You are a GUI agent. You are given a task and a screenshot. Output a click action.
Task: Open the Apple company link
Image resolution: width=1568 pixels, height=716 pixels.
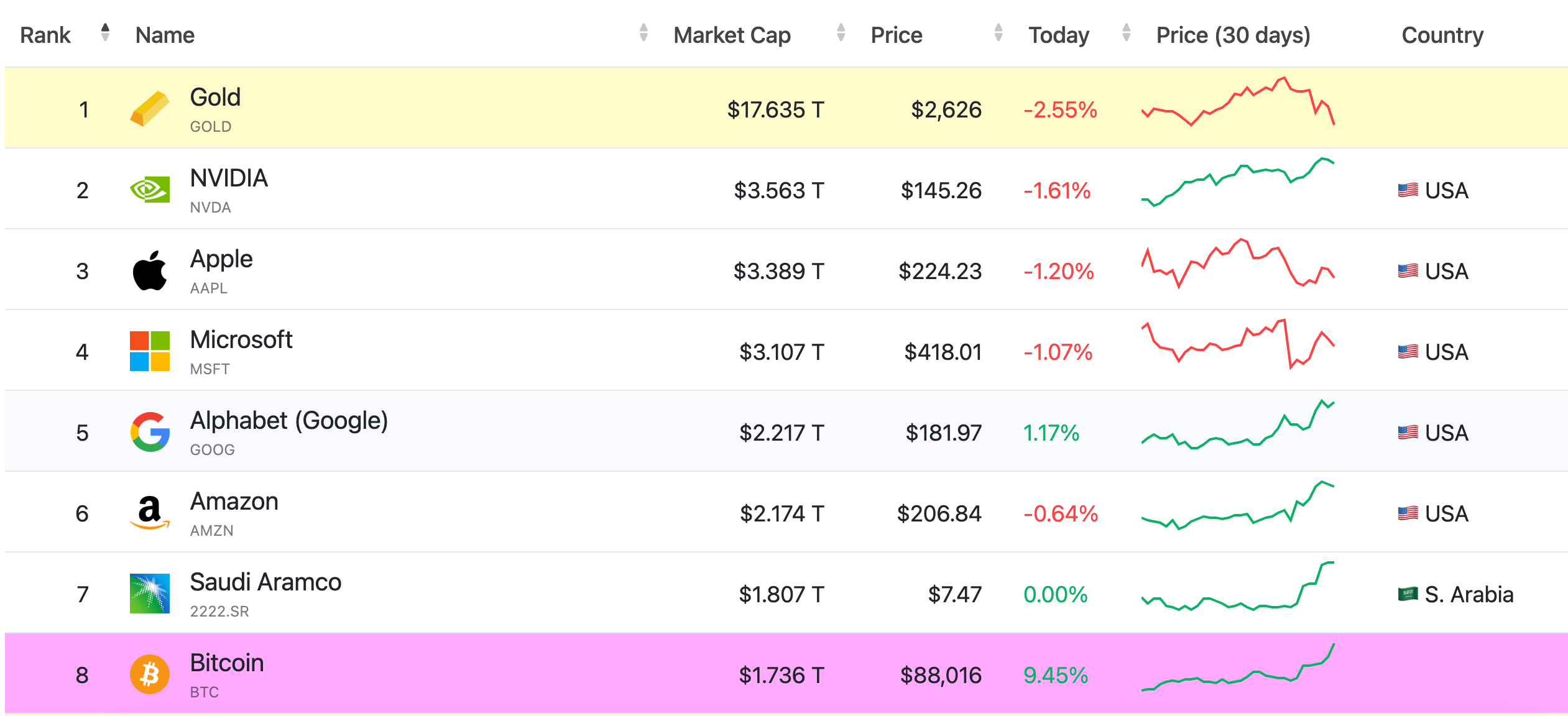coord(221,260)
